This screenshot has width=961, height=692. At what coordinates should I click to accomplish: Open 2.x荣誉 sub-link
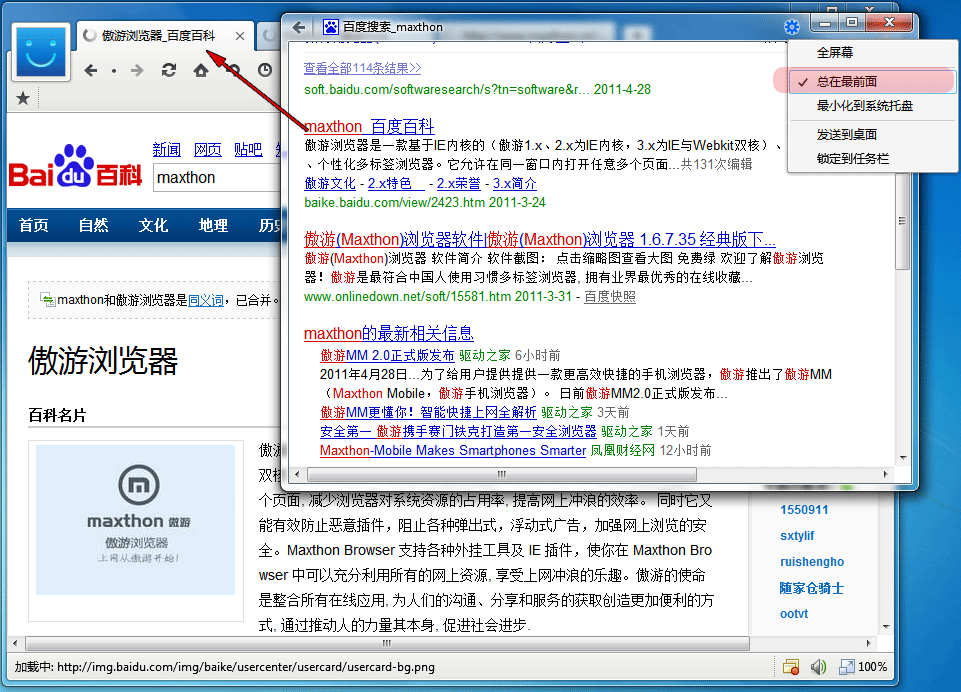point(459,183)
